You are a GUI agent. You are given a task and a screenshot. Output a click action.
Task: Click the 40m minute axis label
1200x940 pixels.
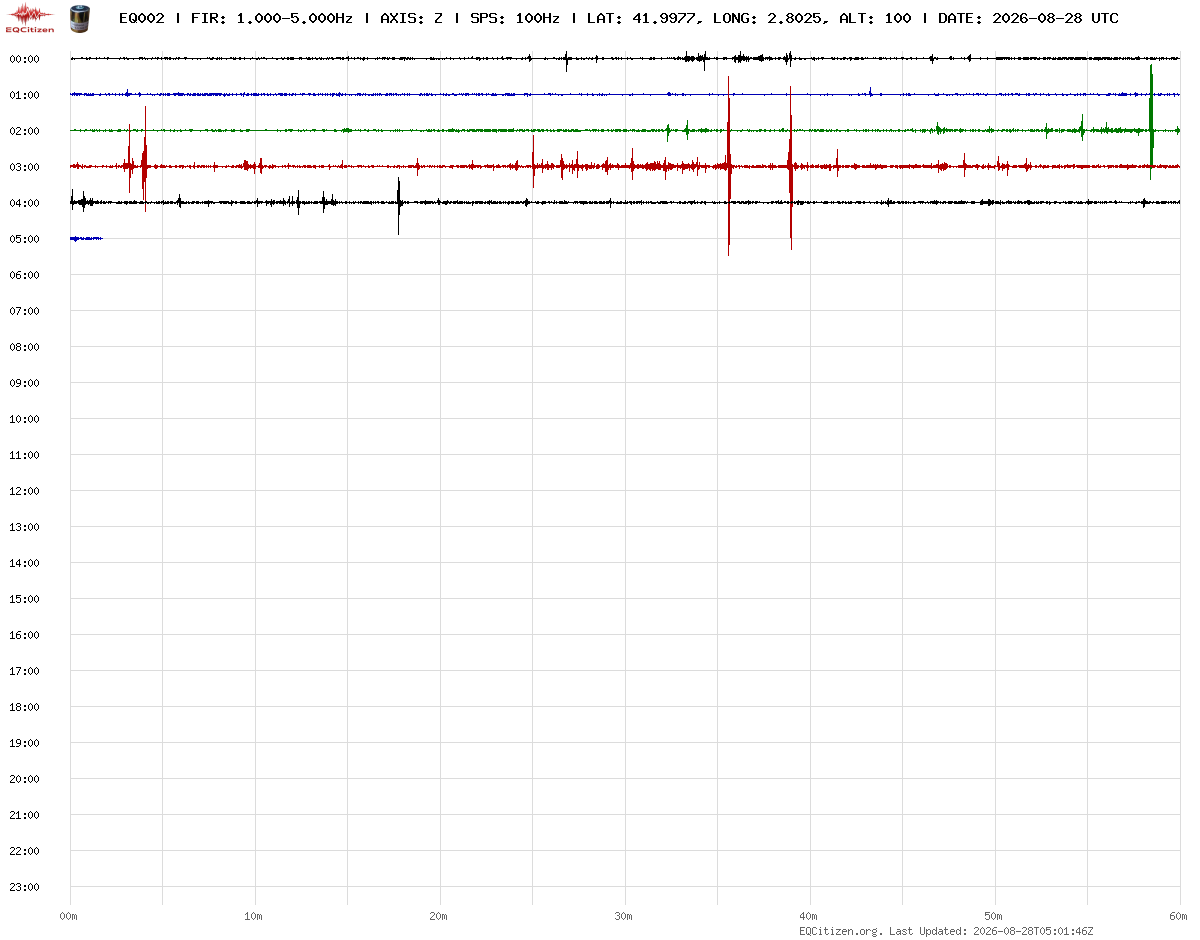809,916
